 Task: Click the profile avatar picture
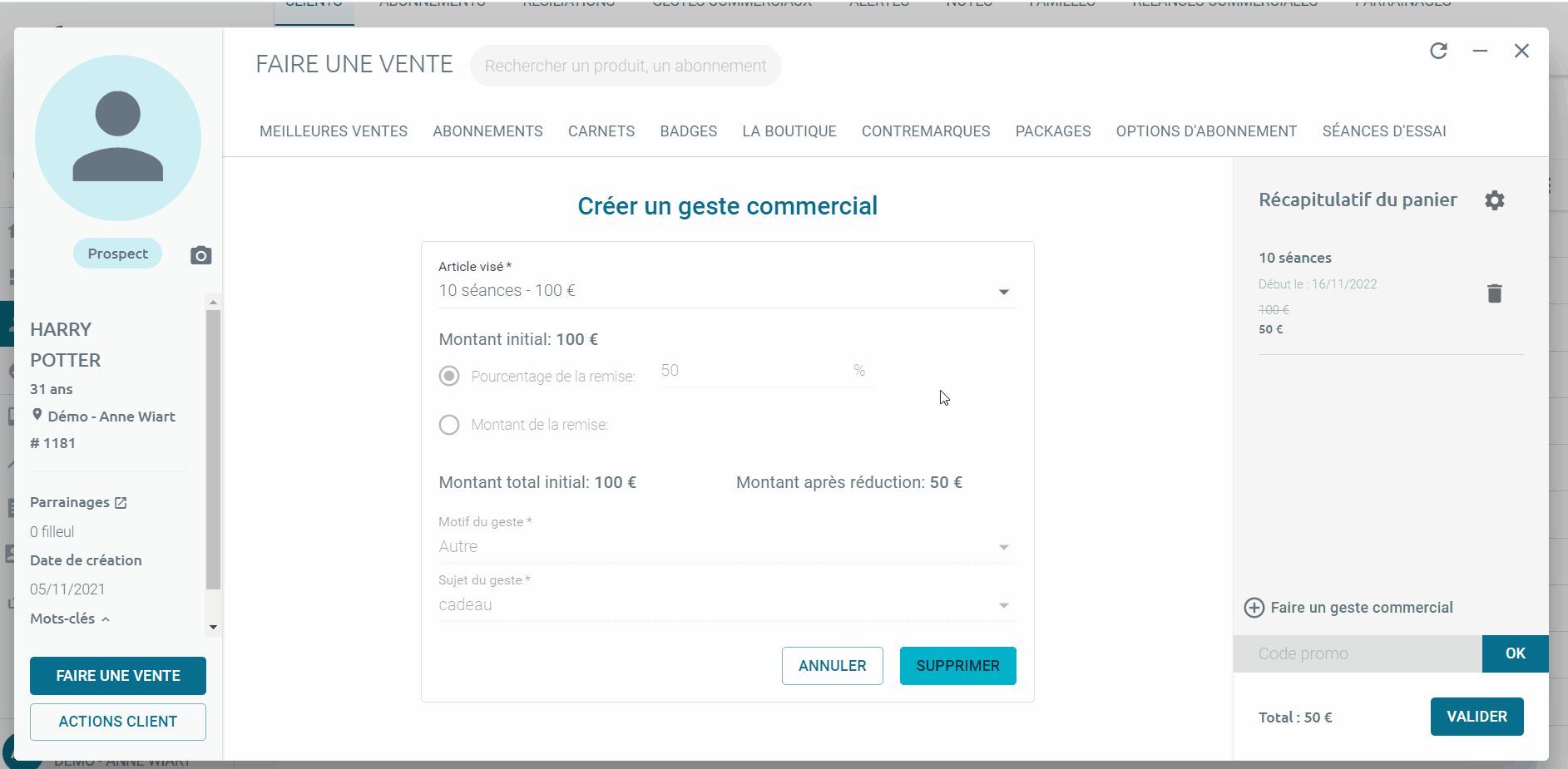(x=118, y=138)
